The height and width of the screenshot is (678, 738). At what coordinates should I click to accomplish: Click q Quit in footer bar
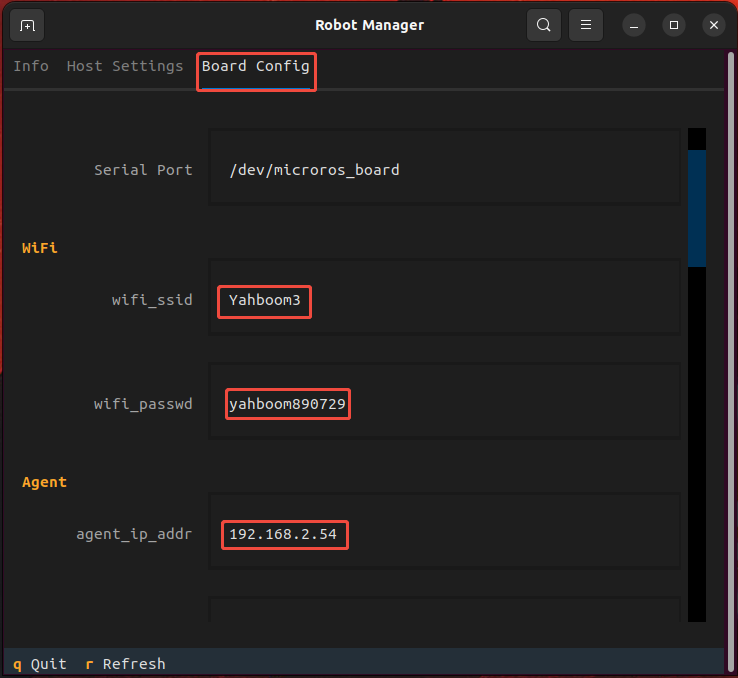click(x=40, y=664)
